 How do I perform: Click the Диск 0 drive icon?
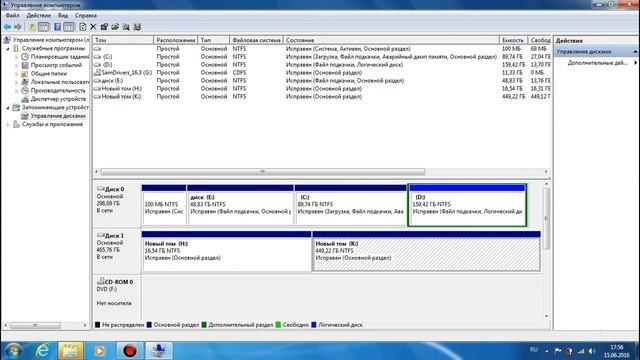tap(100, 189)
